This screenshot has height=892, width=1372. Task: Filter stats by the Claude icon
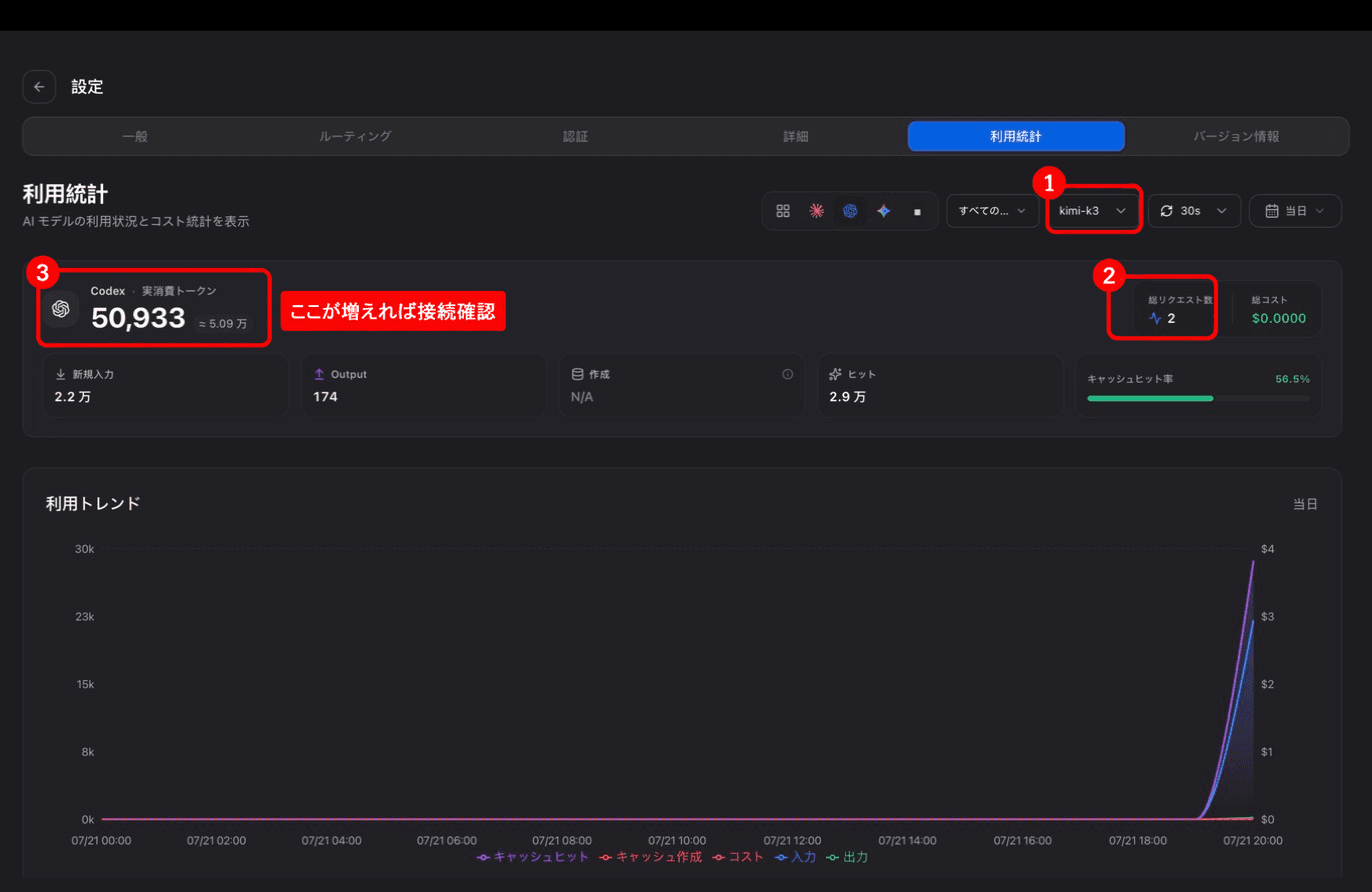[x=816, y=211]
